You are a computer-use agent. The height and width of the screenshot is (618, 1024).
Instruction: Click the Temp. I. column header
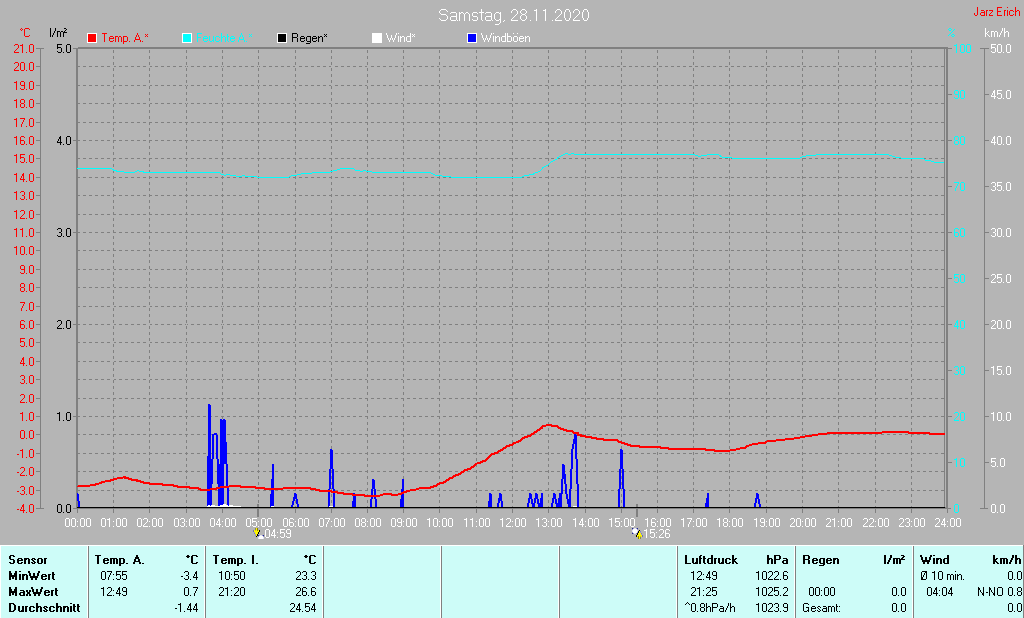pos(236,560)
